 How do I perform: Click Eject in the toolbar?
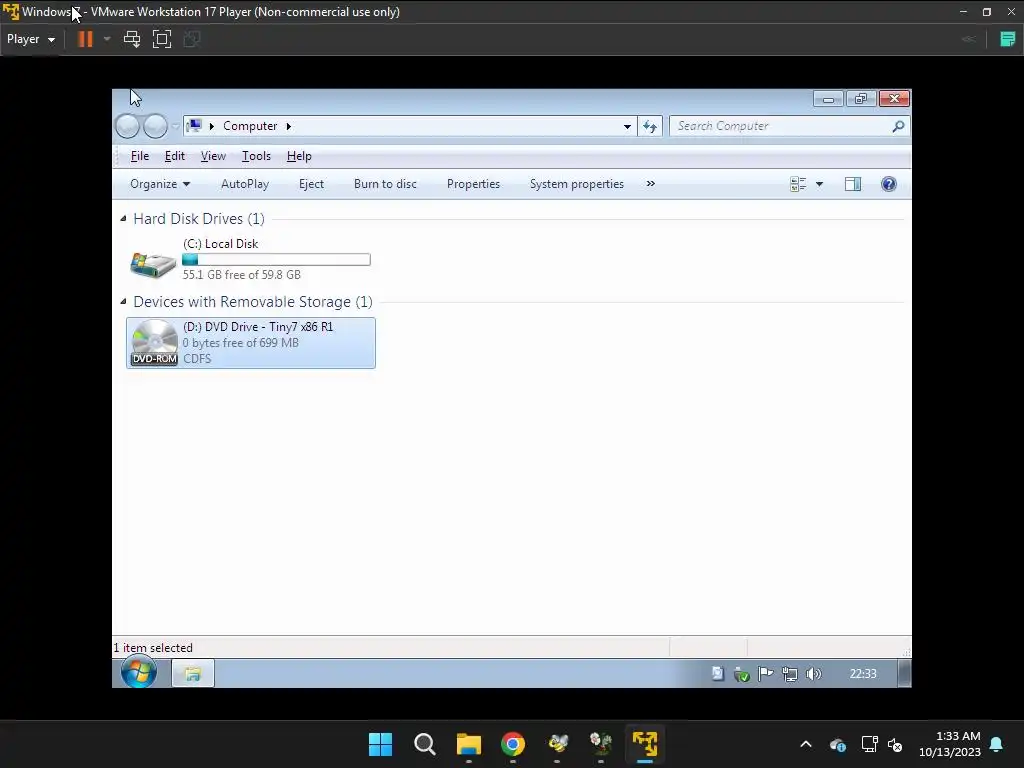click(x=312, y=184)
